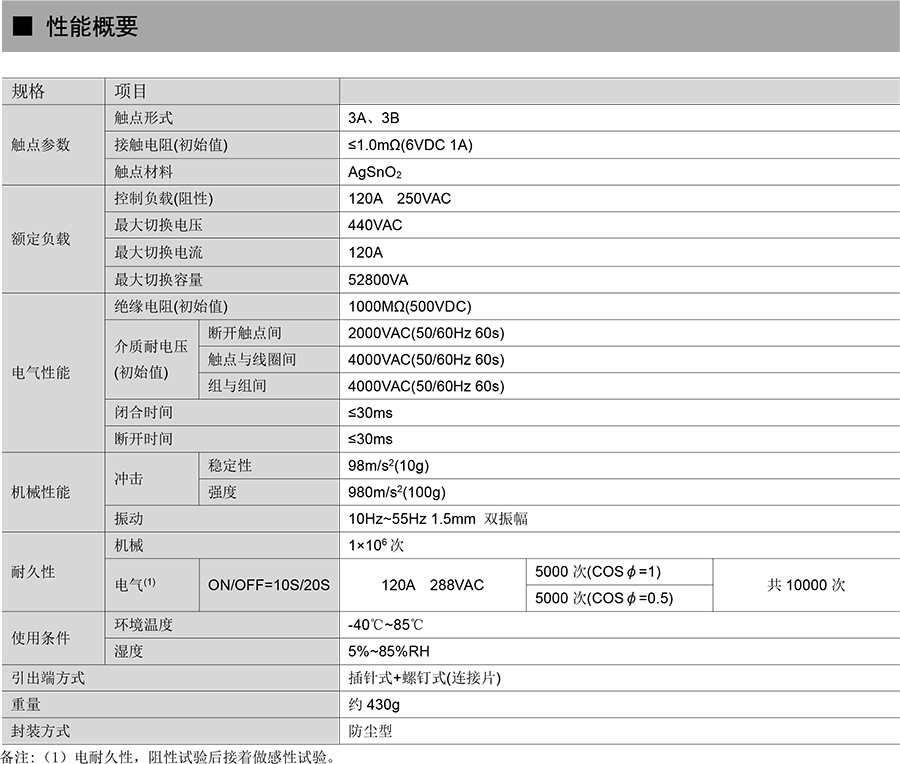The width and height of the screenshot is (900, 764).
Task: Select the 2000VAC(50/60Hz 60s) value
Action: pyautogui.click(x=426, y=333)
